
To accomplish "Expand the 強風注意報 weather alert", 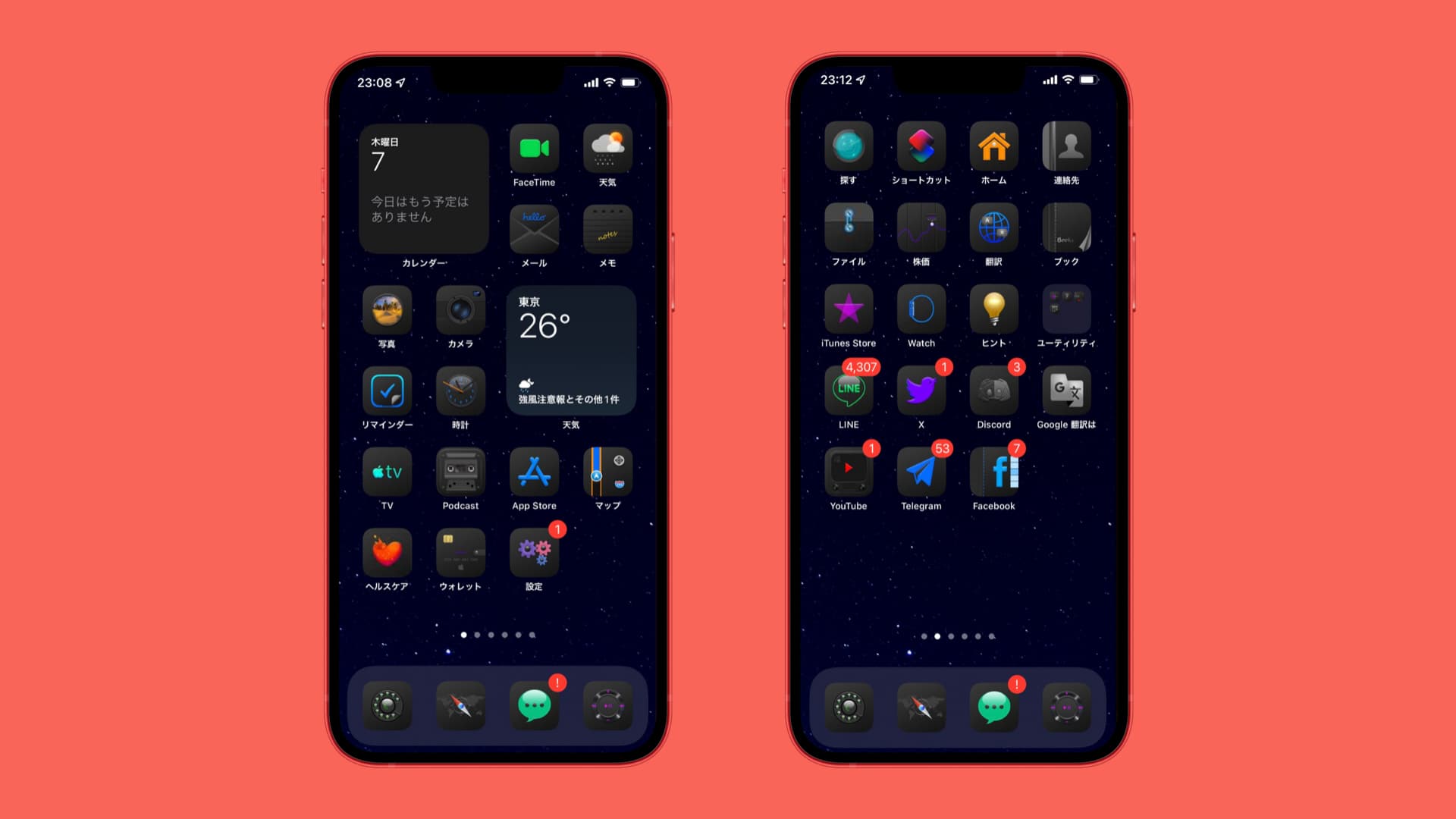I will tap(569, 399).
